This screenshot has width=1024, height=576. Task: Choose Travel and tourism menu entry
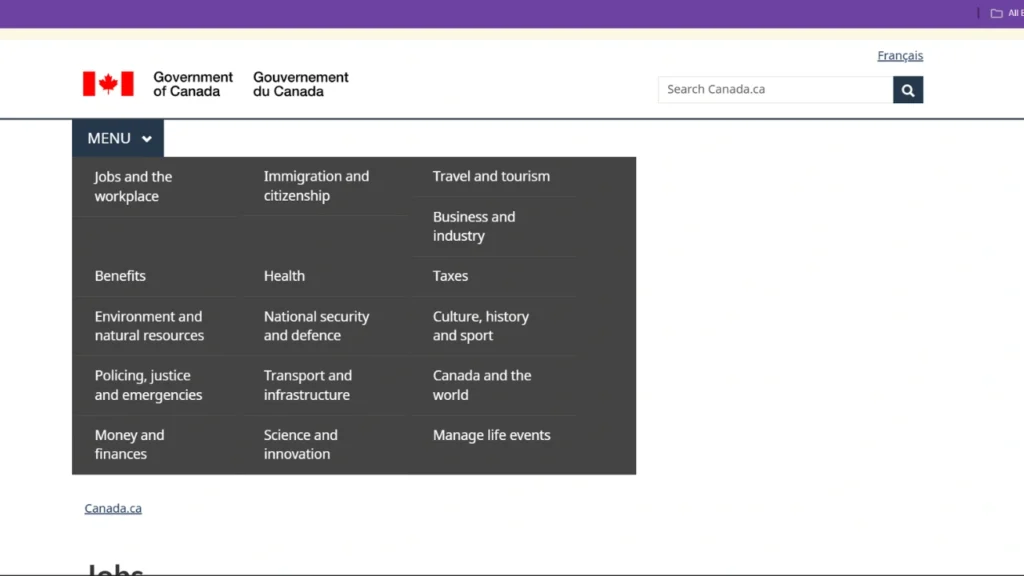[x=491, y=176]
